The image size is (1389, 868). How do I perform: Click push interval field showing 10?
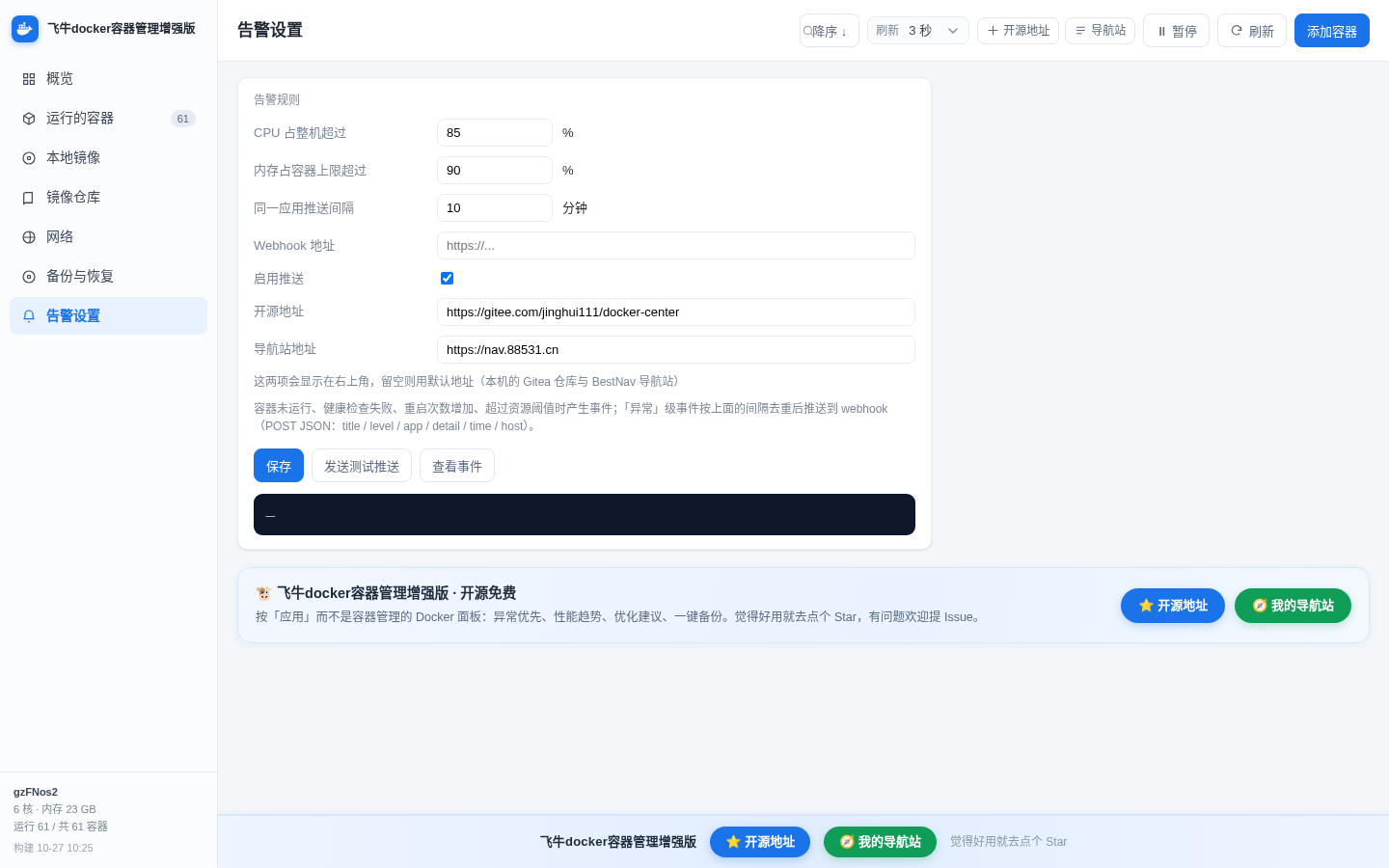click(495, 208)
